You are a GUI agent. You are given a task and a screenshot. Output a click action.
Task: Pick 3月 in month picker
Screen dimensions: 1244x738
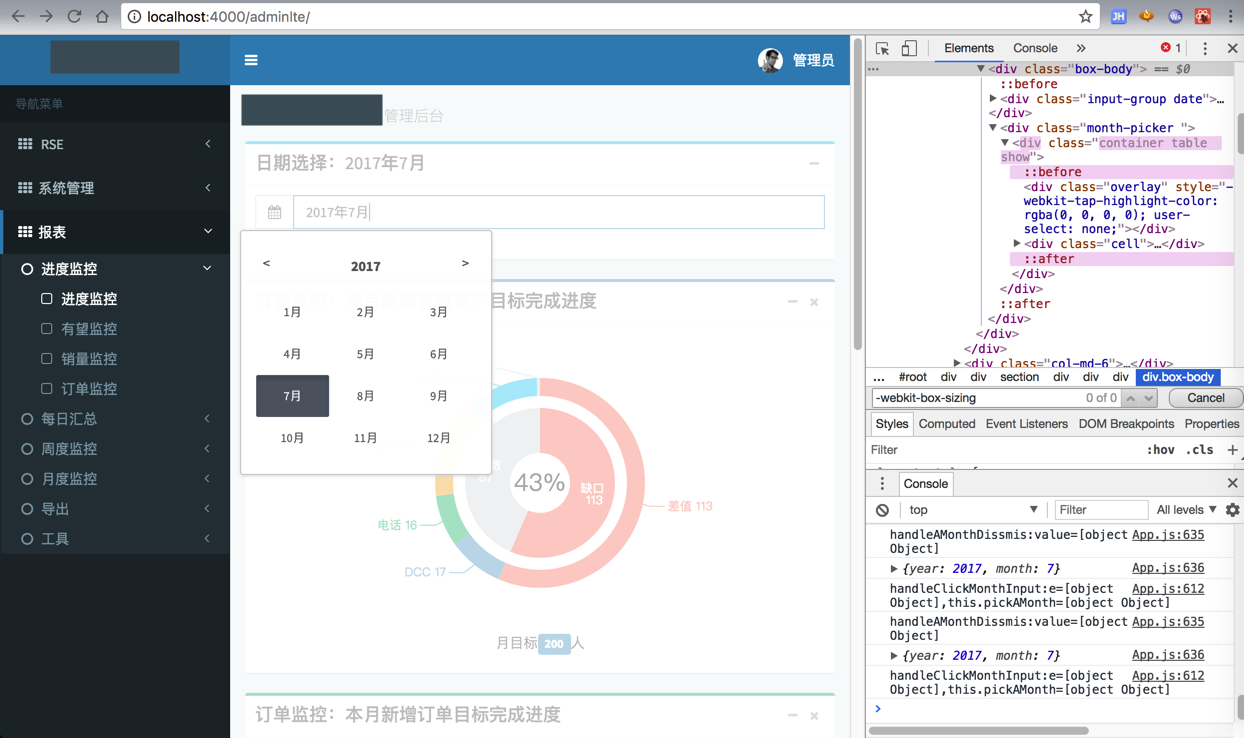[x=438, y=312]
